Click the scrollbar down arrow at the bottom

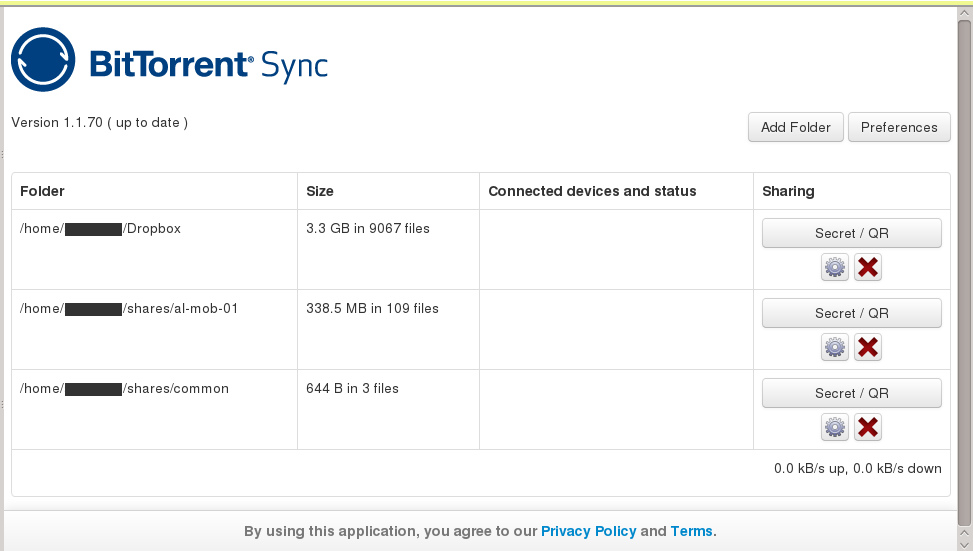click(964, 545)
